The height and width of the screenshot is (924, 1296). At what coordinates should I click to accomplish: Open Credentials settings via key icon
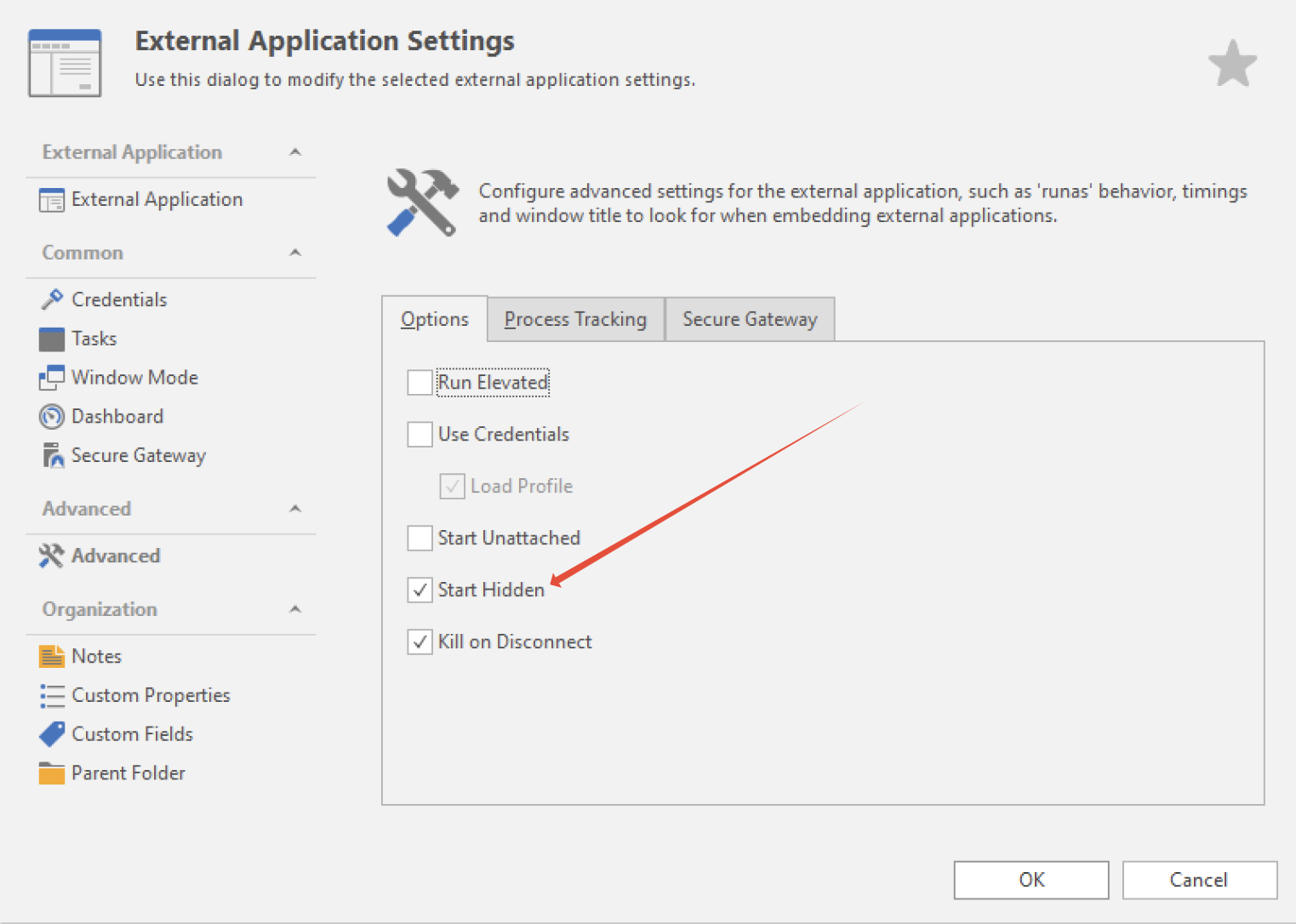coord(52,299)
